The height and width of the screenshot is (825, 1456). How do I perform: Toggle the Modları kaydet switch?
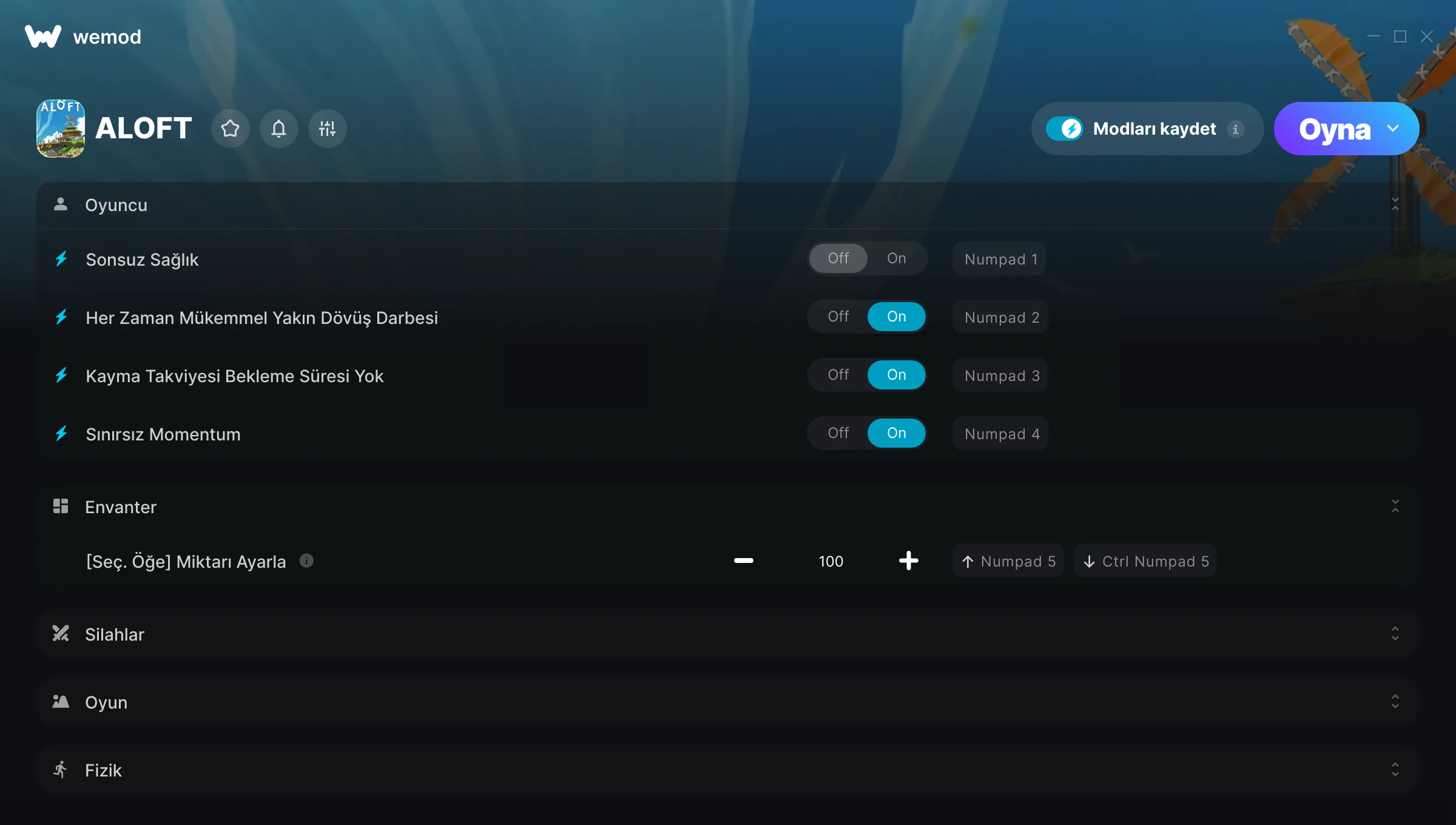(x=1064, y=129)
